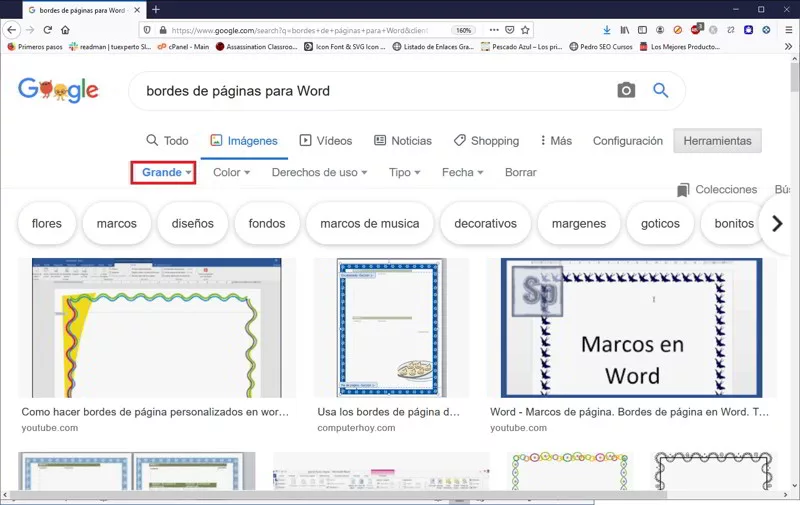This screenshot has width=800, height=505.
Task: Open the Derechos de uso dropdown
Action: (319, 172)
